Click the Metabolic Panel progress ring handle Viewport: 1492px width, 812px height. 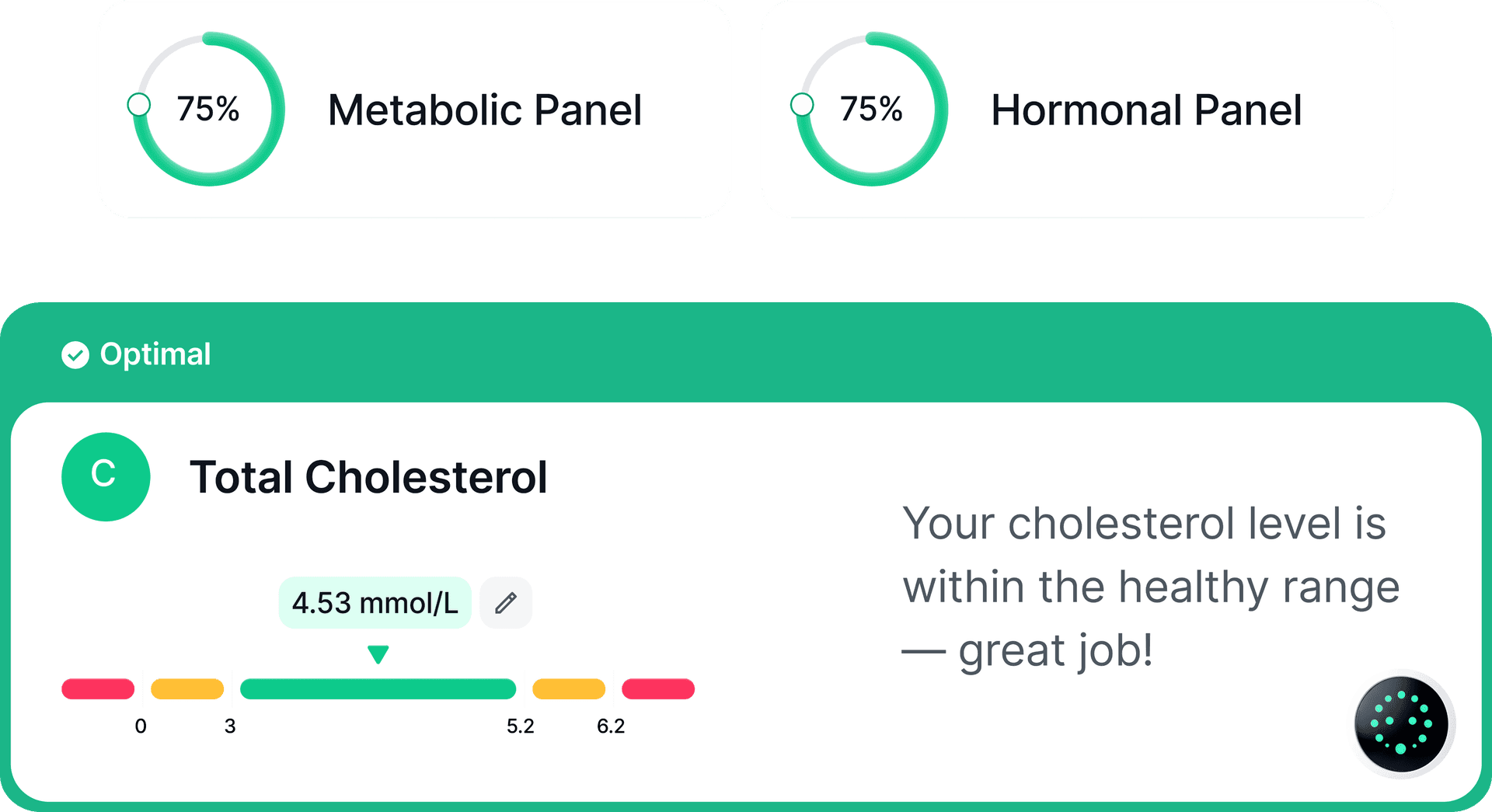[139, 104]
